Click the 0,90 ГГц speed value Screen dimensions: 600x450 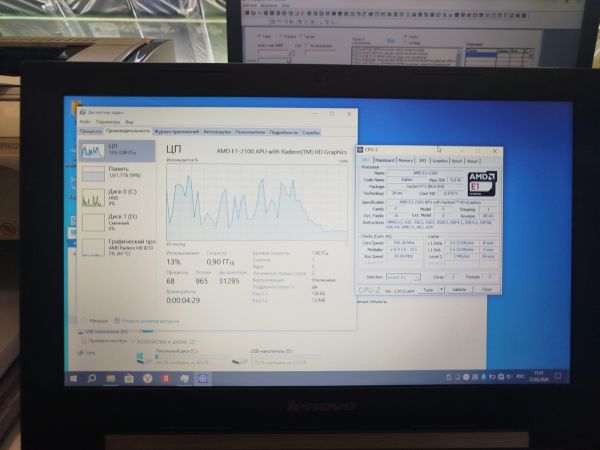tap(220, 262)
